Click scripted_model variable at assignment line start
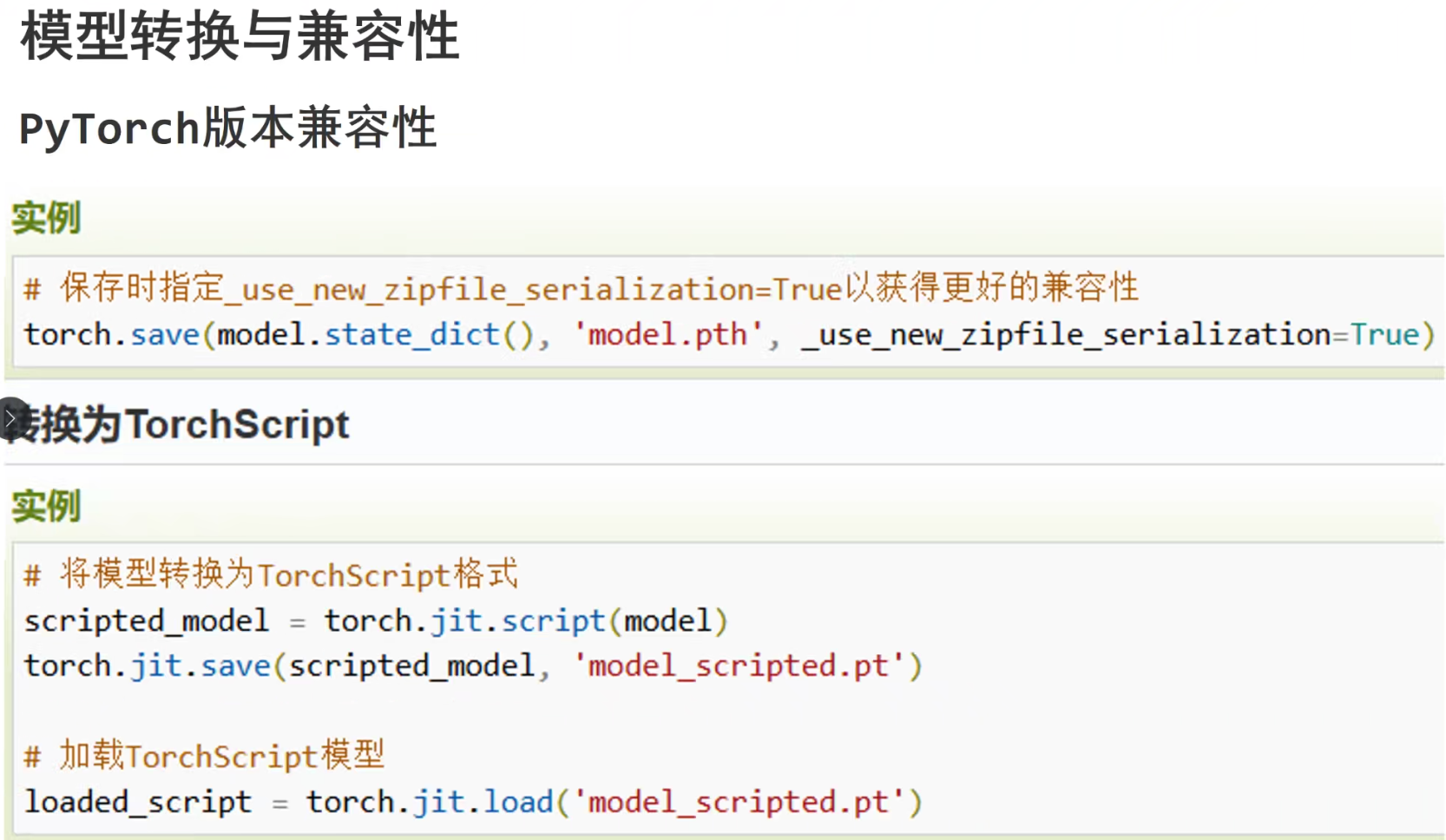The image size is (1446, 840). (x=147, y=621)
